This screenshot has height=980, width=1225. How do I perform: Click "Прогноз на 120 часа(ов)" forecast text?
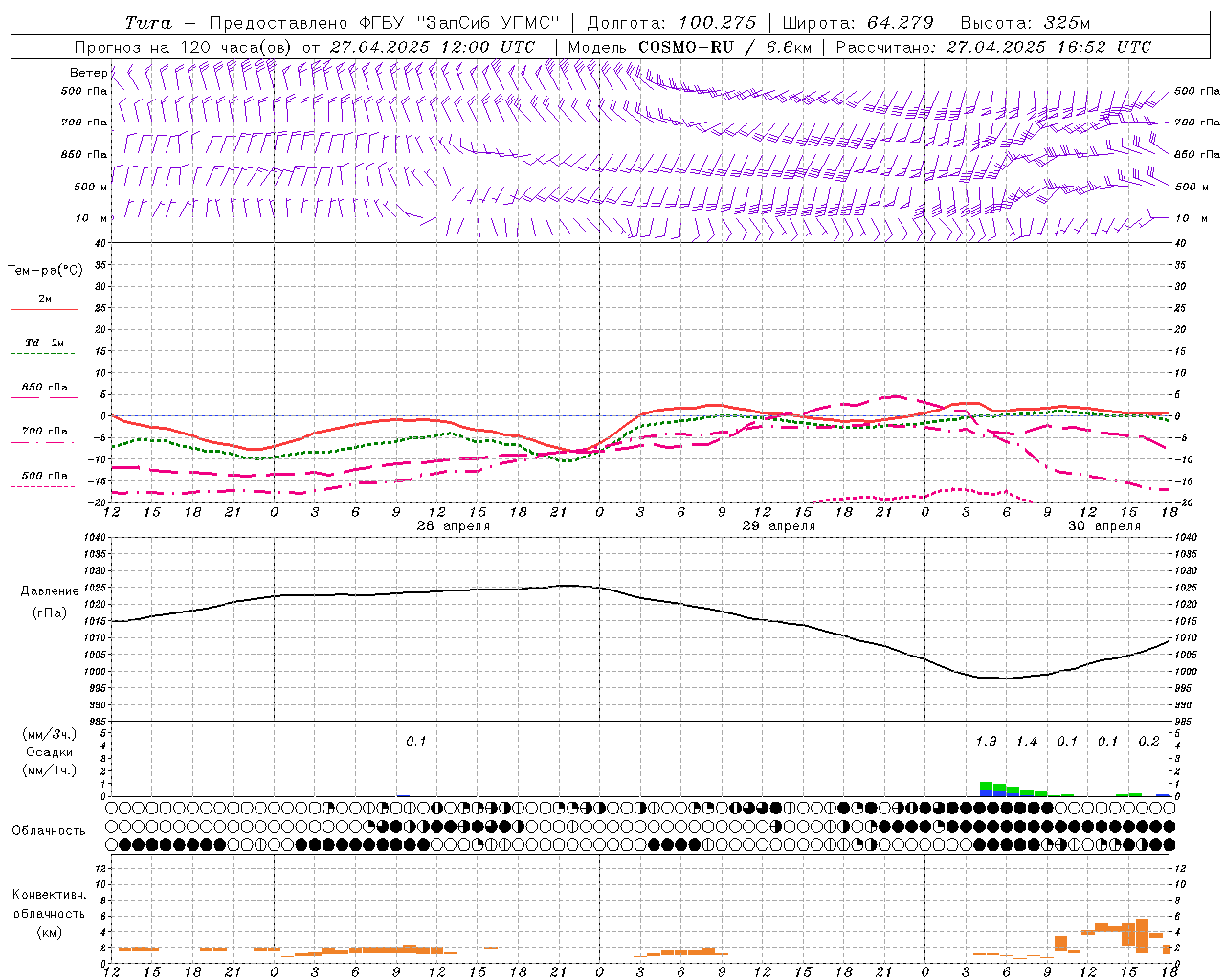(x=184, y=47)
